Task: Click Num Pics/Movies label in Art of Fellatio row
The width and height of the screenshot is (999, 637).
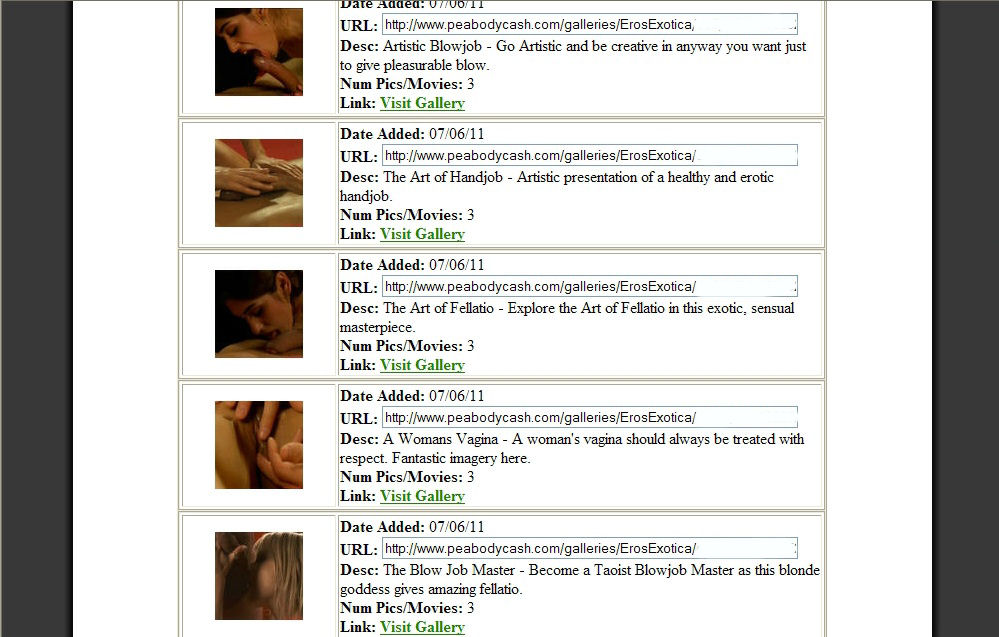Action: coord(401,347)
